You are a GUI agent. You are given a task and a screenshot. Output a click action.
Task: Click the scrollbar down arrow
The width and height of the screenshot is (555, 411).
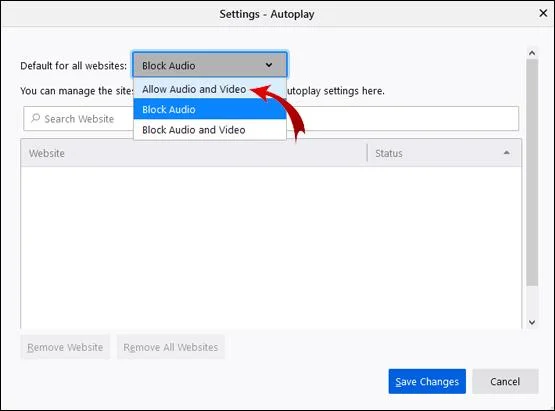[532, 322]
